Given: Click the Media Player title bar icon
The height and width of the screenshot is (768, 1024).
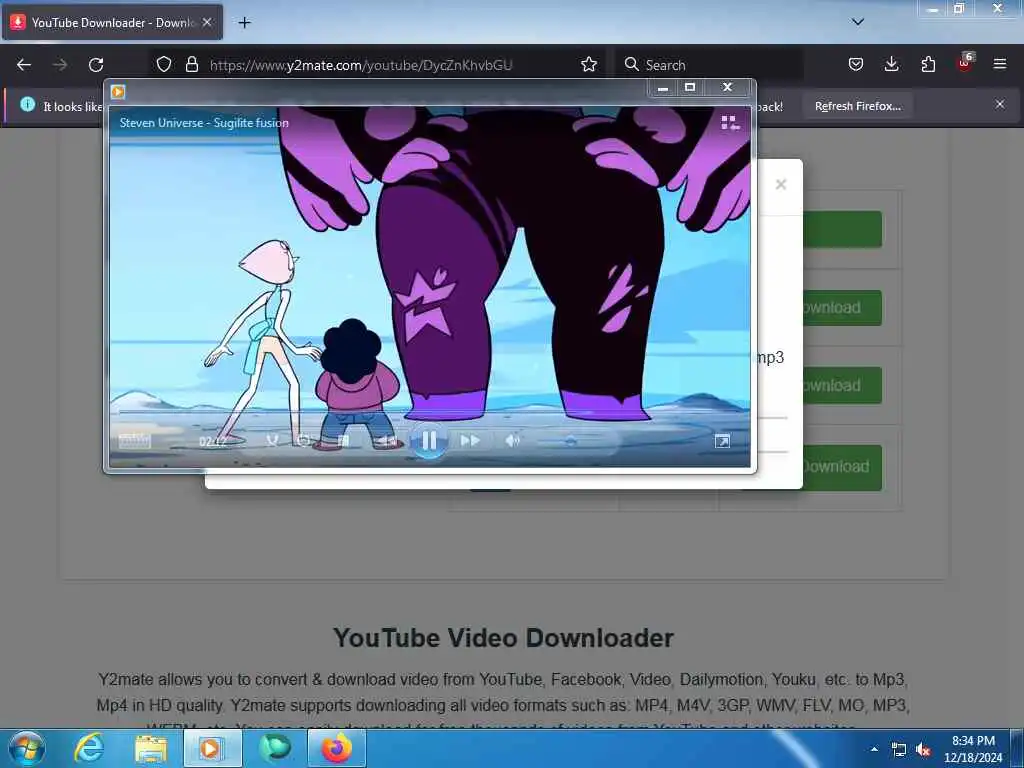Looking at the screenshot, I should [x=118, y=91].
